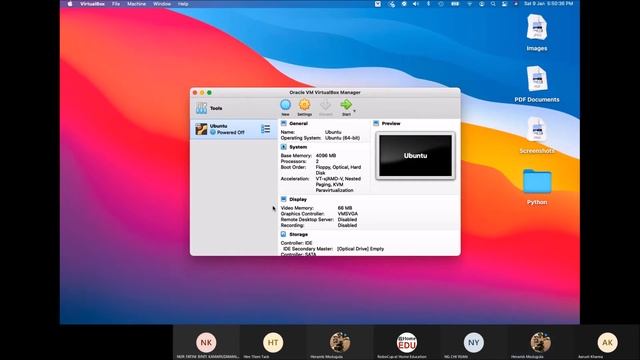This screenshot has width=640, height=360.
Task: Click the battery icon in menu bar
Action: (455, 4)
